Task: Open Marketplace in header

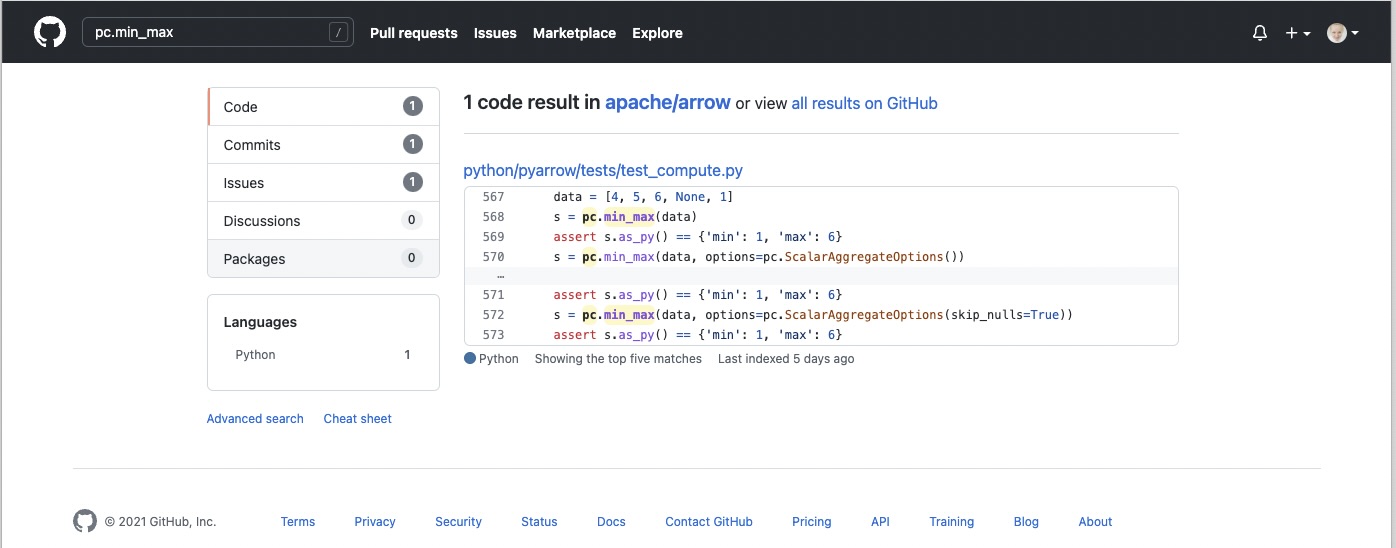Action: click(x=574, y=33)
